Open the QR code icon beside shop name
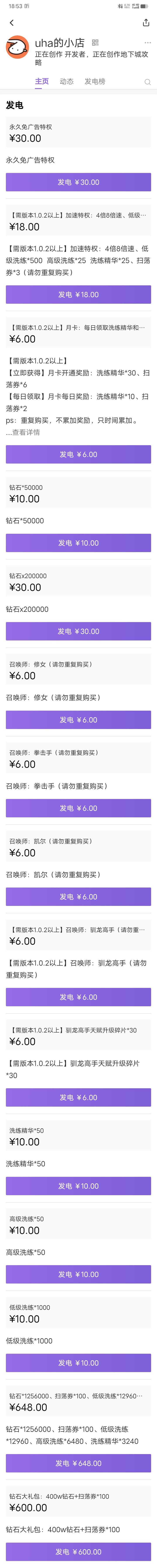The image size is (157, 1568). click(x=95, y=43)
